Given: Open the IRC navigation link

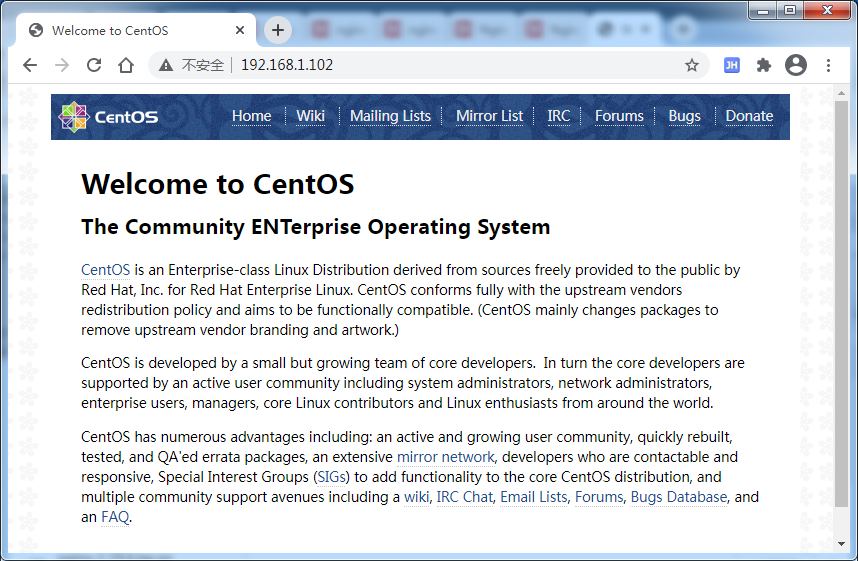Looking at the screenshot, I should 559,116.
